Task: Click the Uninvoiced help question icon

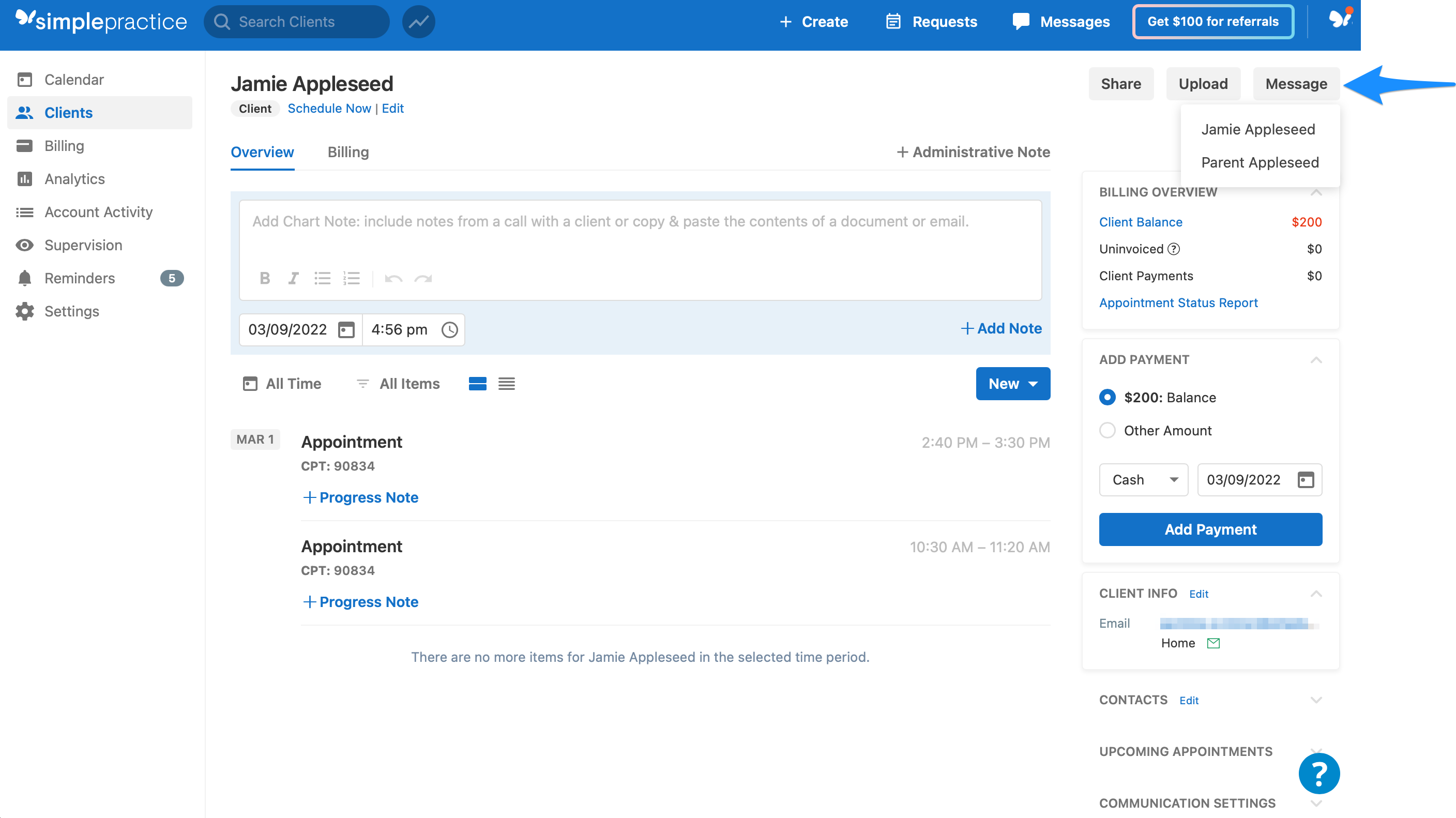Action: (1174, 249)
